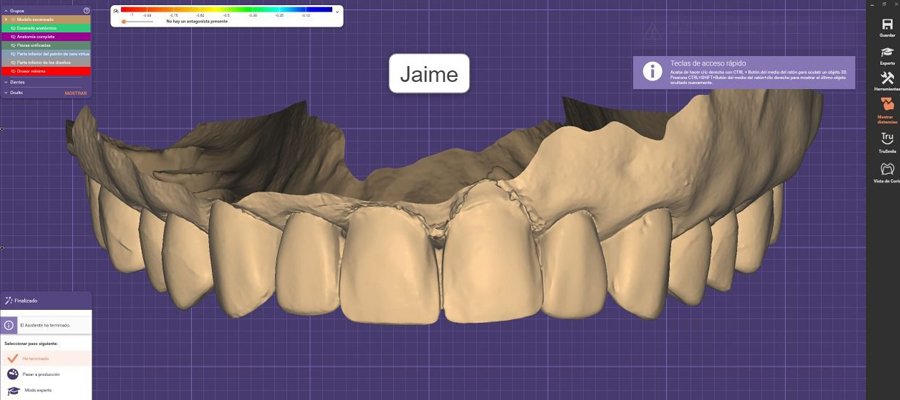Toggle visibility of Anatomía completa group
The image size is (900, 400).
click(x=12, y=36)
